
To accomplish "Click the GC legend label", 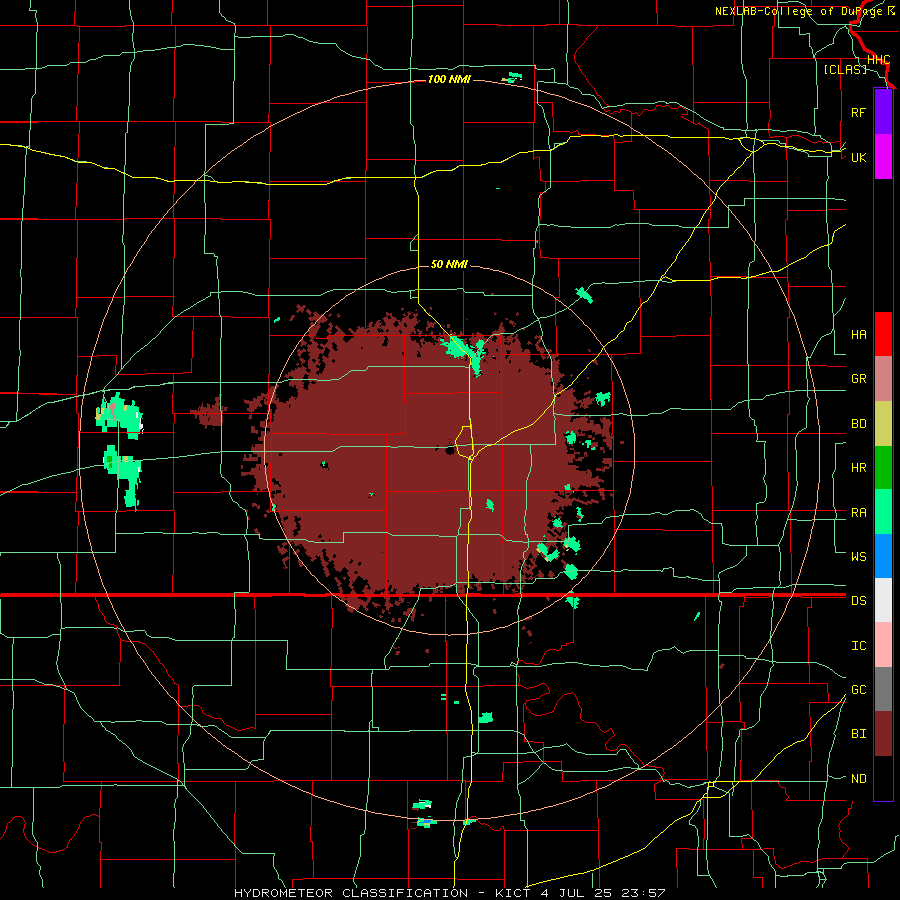I will tap(858, 690).
